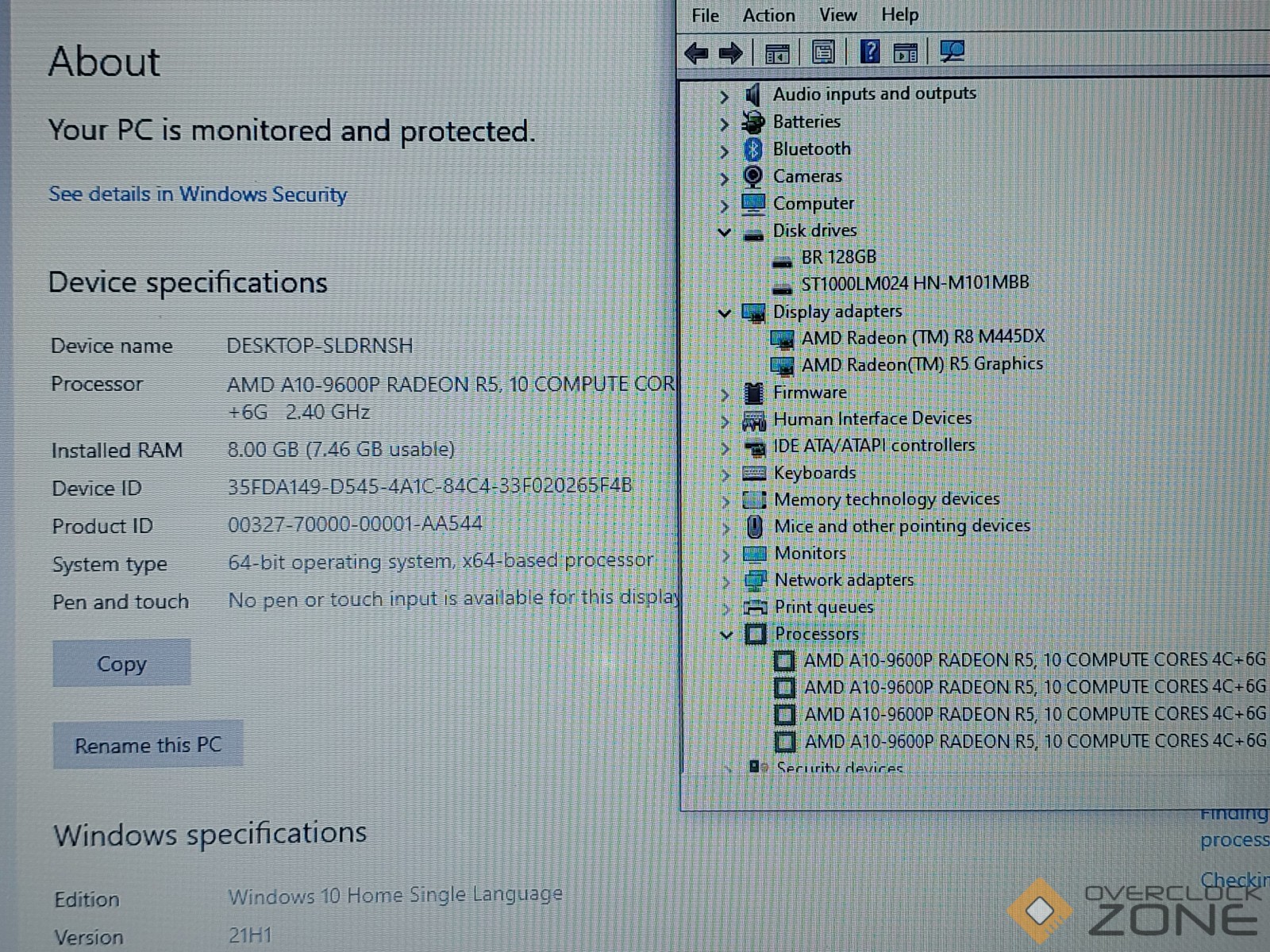Click the Mice and other pointing devices icon
Screen dimensions: 1270x952
pos(755,527)
